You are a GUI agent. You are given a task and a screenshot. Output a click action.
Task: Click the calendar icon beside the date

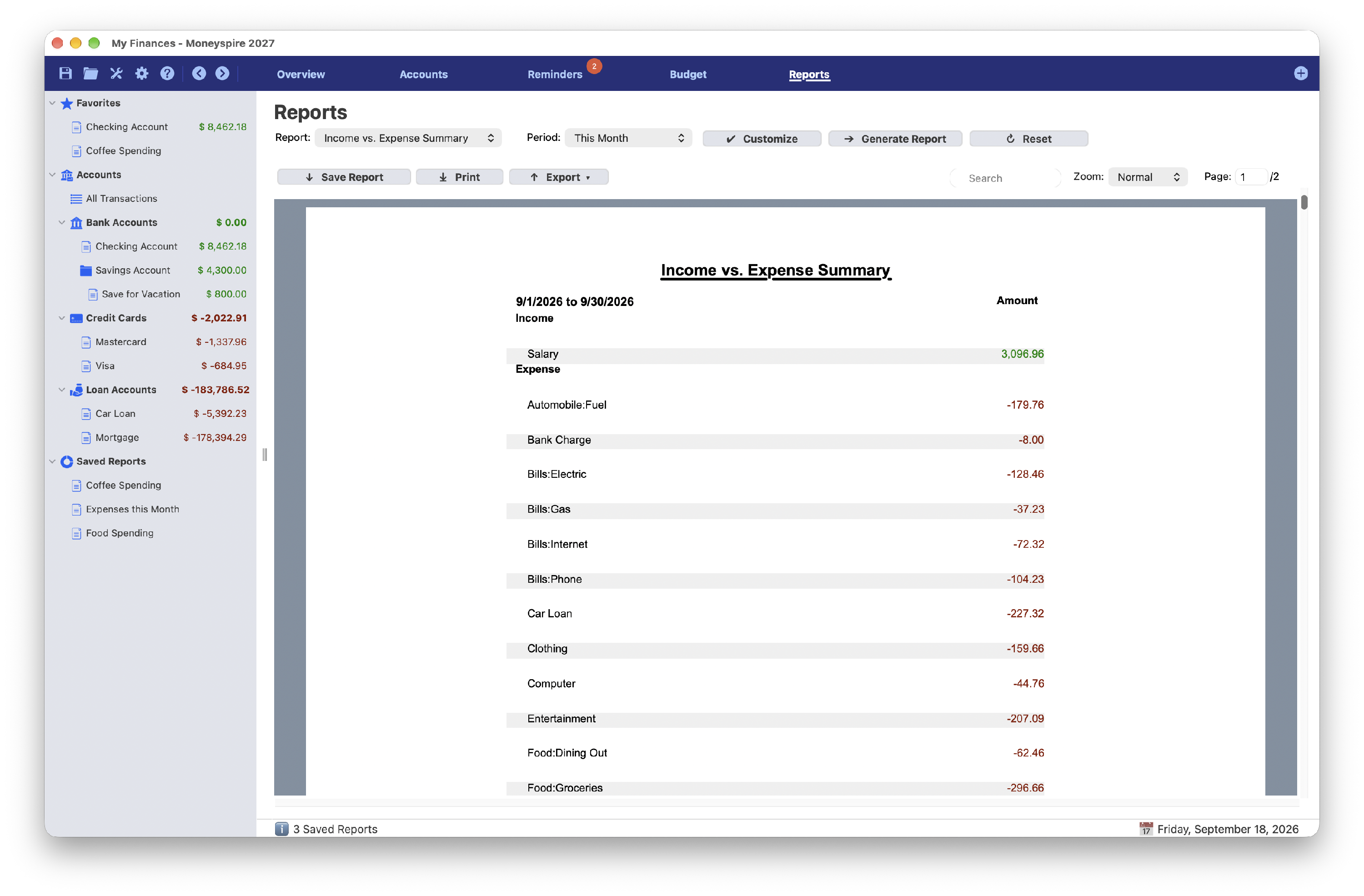[x=1146, y=828]
